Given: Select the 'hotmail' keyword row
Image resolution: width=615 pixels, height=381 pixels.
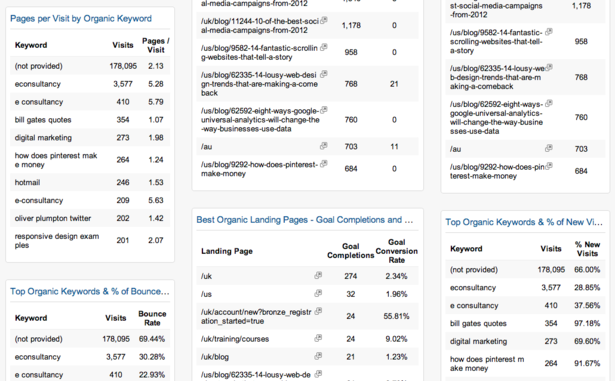Looking at the screenshot, I should coord(90,182).
